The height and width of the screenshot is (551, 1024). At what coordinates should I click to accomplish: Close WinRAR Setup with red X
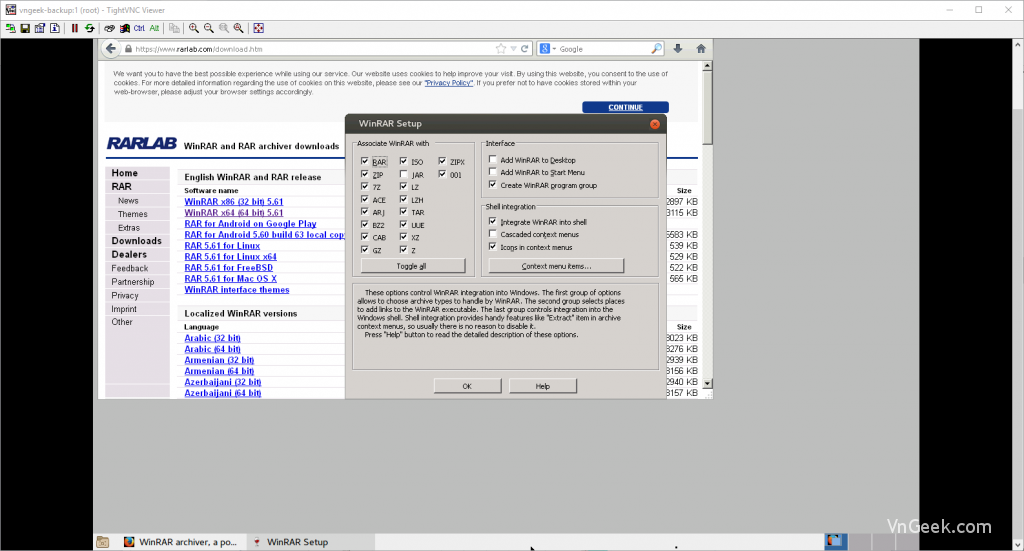click(655, 124)
